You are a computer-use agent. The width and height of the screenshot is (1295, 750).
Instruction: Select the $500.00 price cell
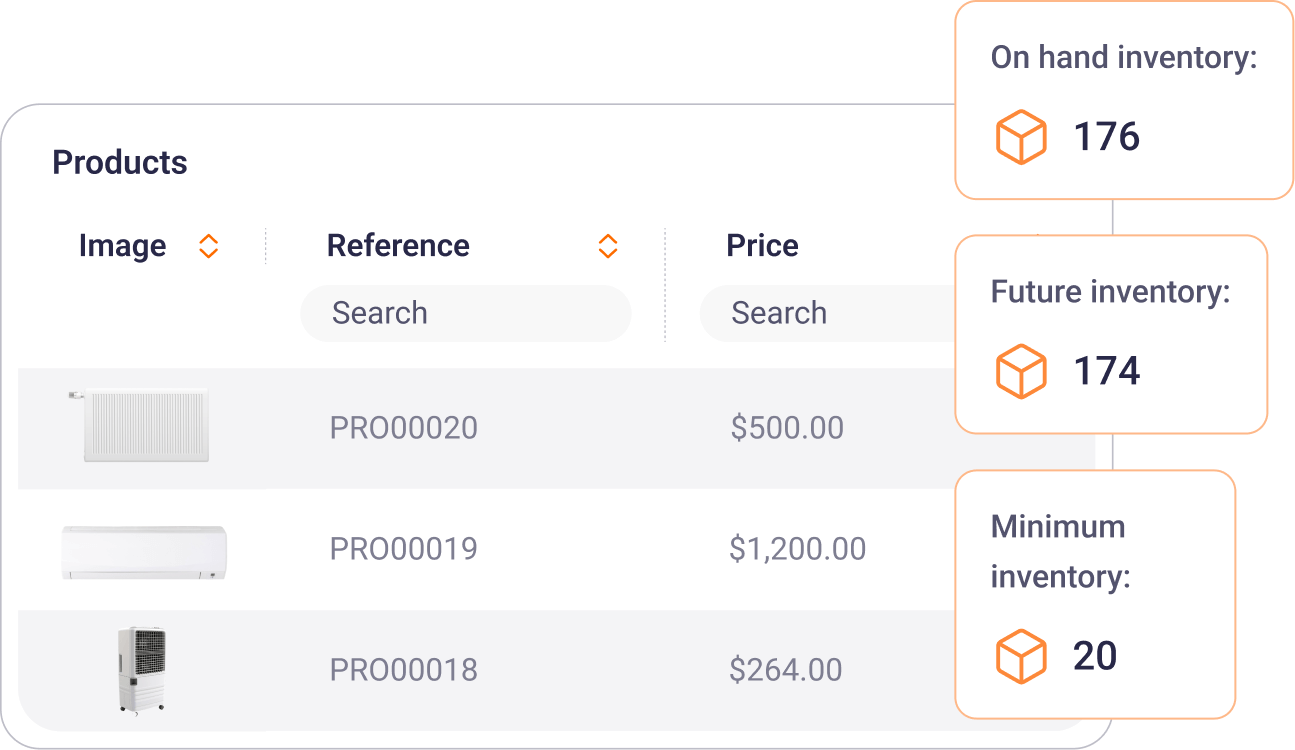coord(787,428)
